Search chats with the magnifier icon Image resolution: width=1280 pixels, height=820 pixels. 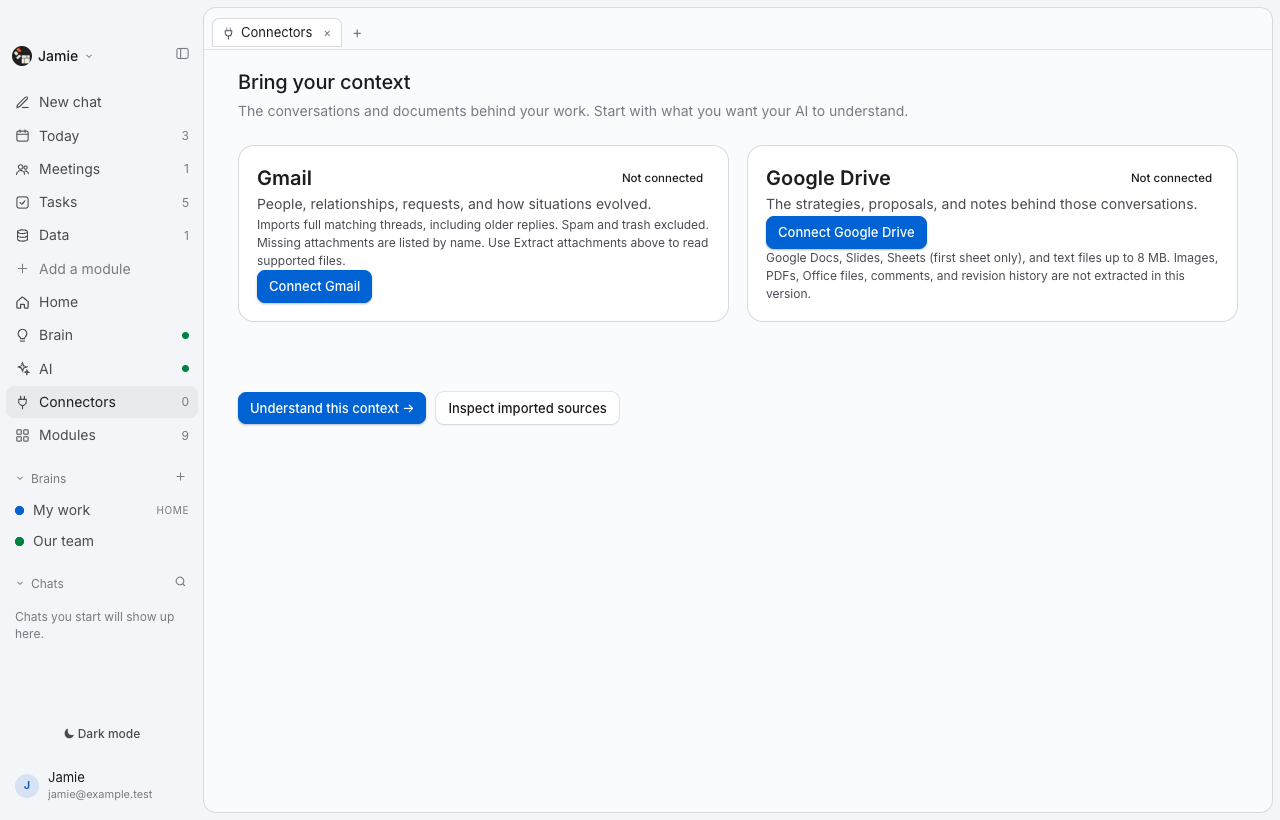pyautogui.click(x=181, y=582)
